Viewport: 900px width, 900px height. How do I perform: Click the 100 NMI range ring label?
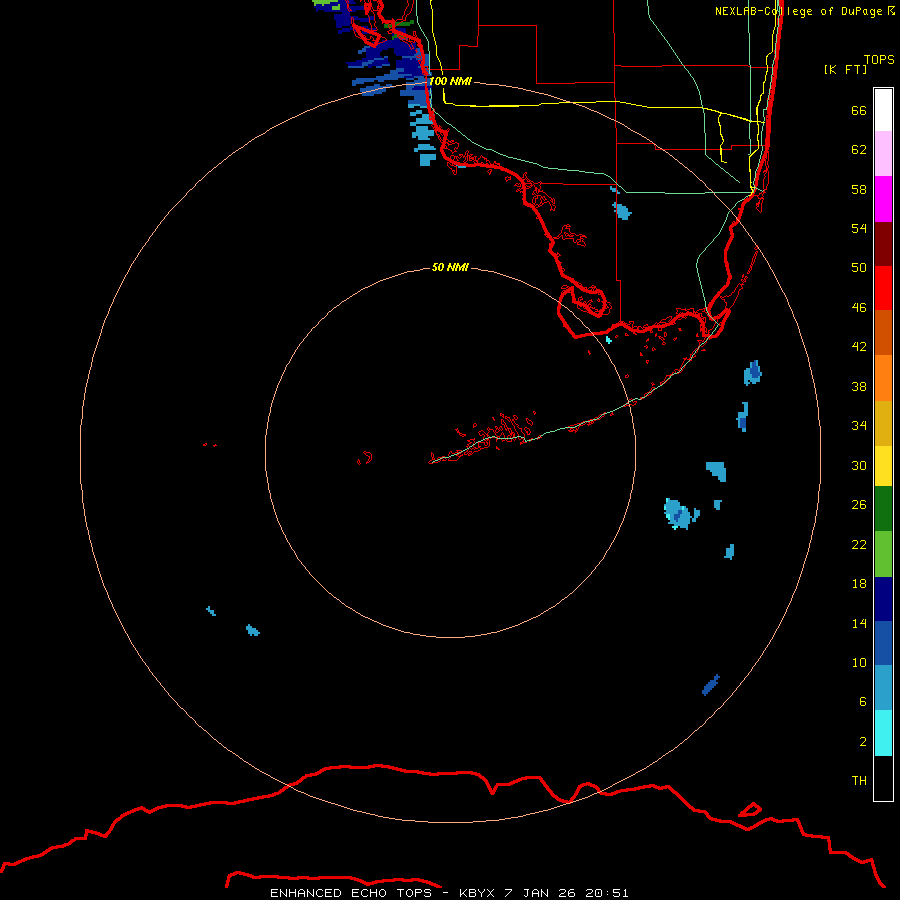point(450,81)
